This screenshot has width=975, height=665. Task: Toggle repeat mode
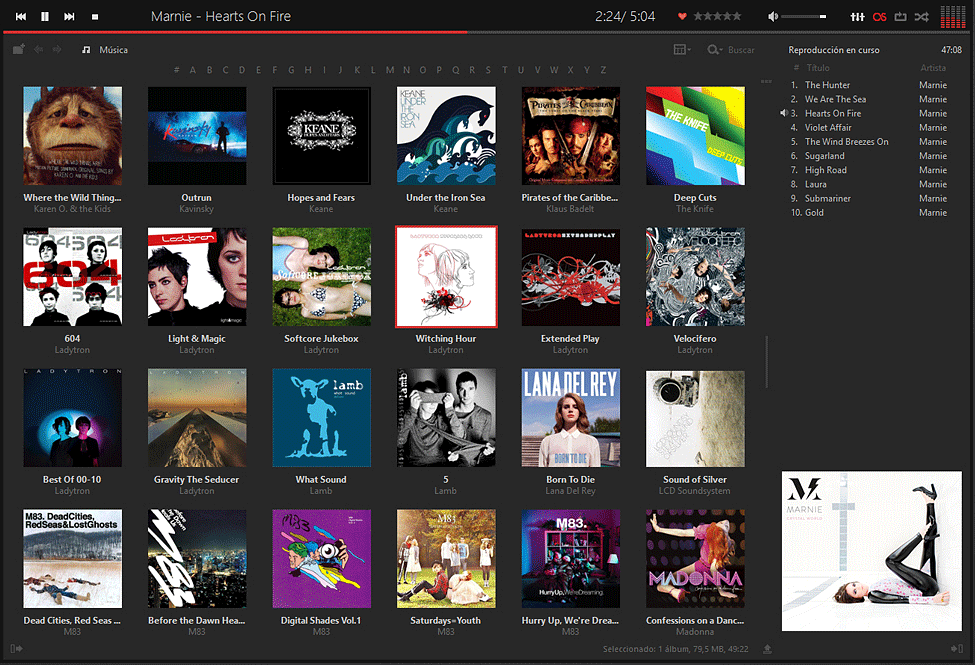900,17
